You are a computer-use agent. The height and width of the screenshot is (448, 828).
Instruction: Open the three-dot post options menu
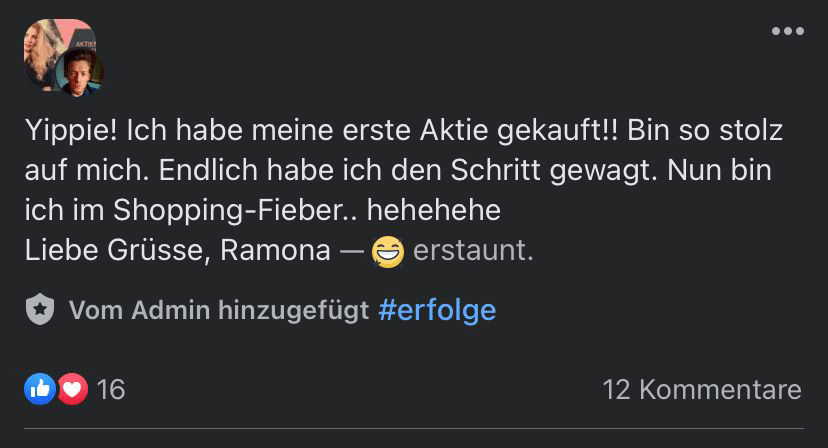click(787, 31)
